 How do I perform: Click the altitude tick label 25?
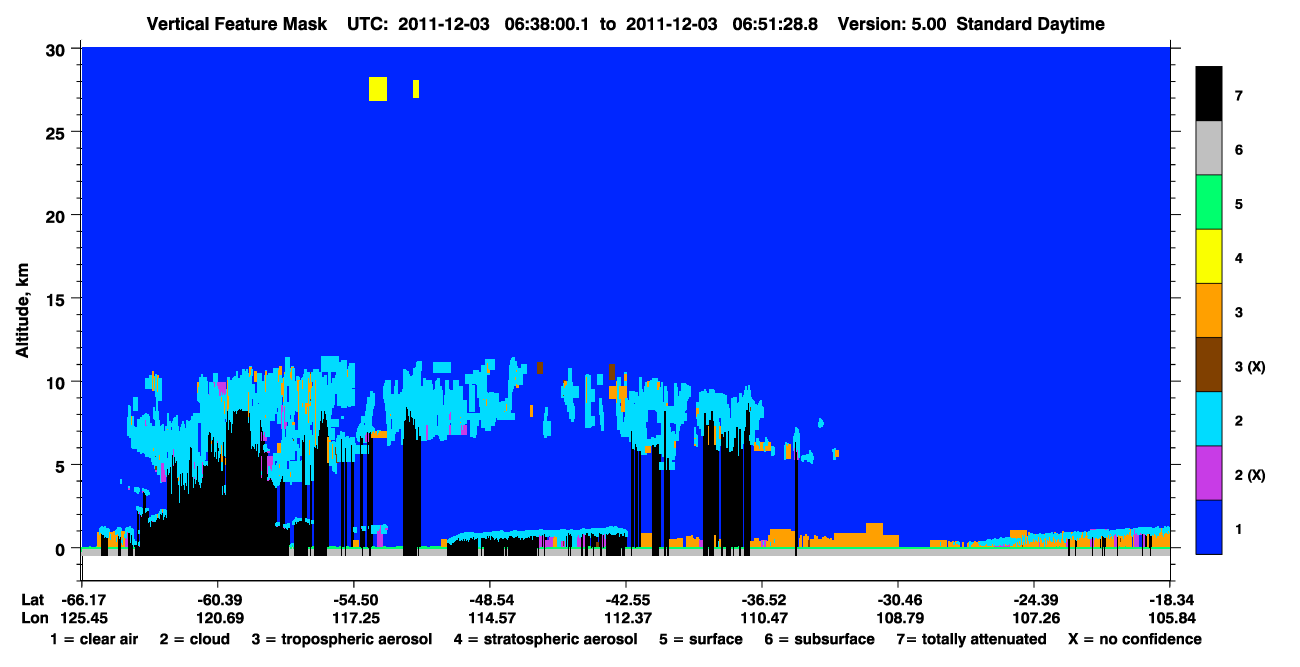[x=57, y=132]
